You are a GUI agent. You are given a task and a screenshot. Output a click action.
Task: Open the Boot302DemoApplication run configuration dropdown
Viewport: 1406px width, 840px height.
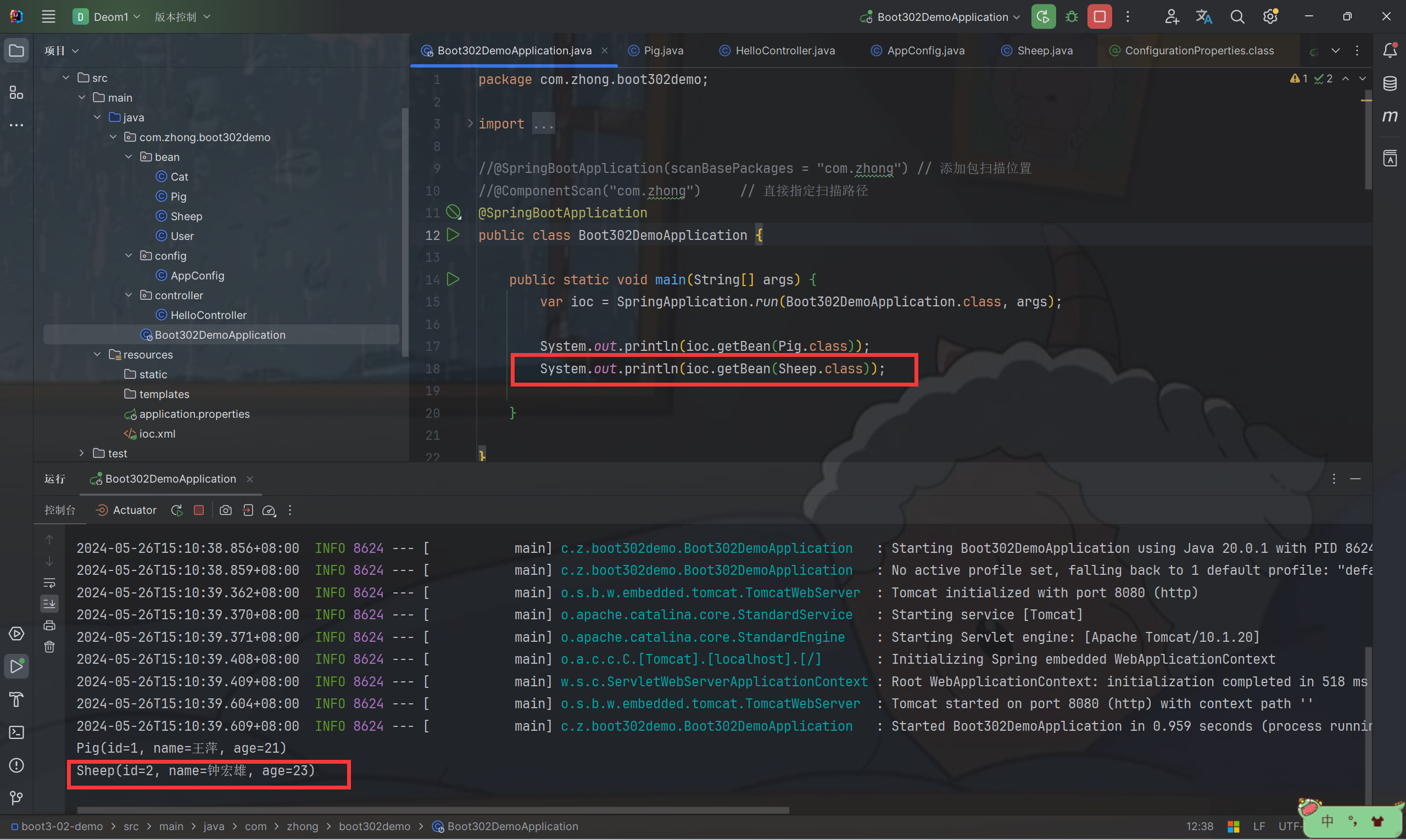click(x=942, y=16)
